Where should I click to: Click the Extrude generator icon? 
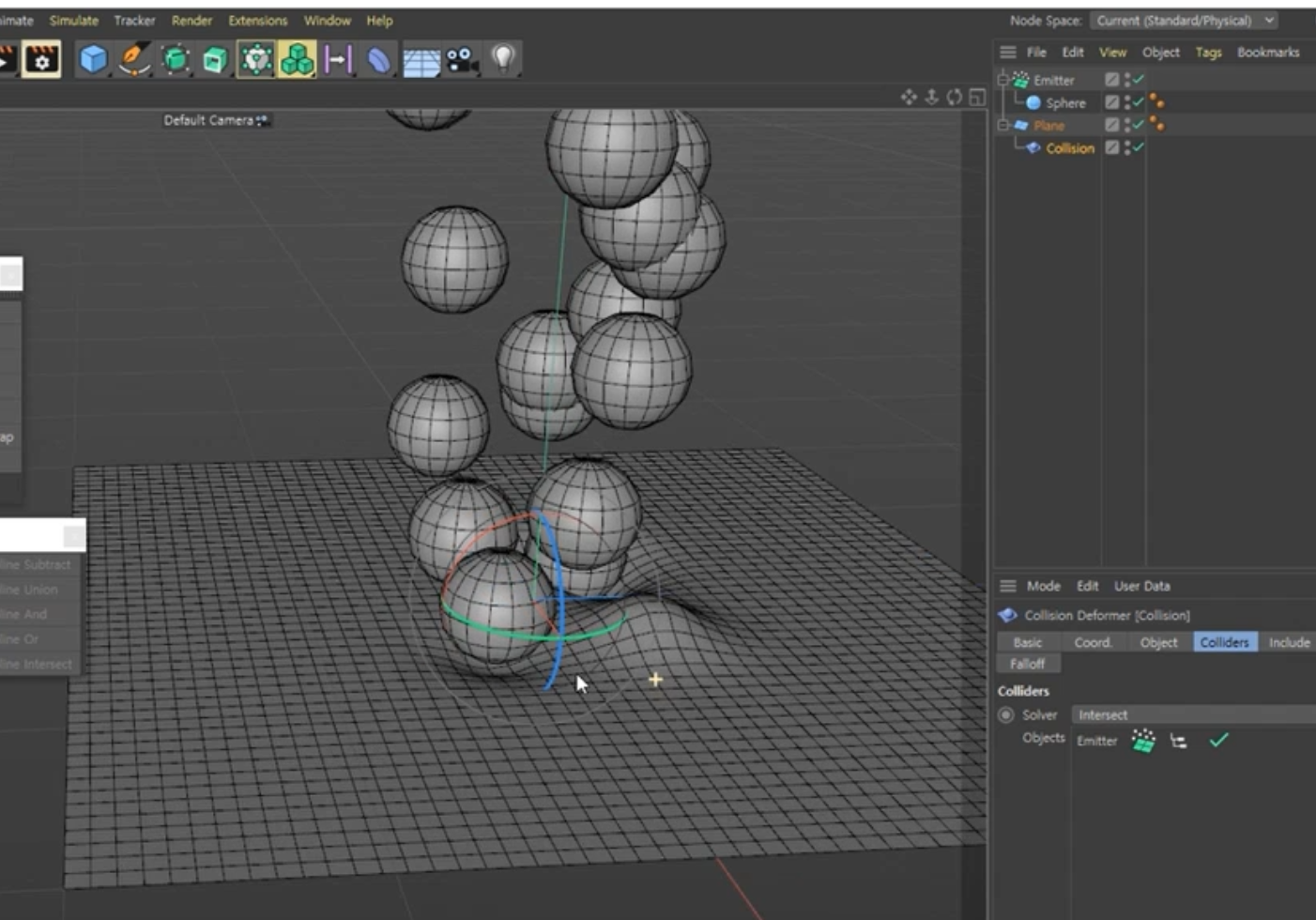pos(215,60)
